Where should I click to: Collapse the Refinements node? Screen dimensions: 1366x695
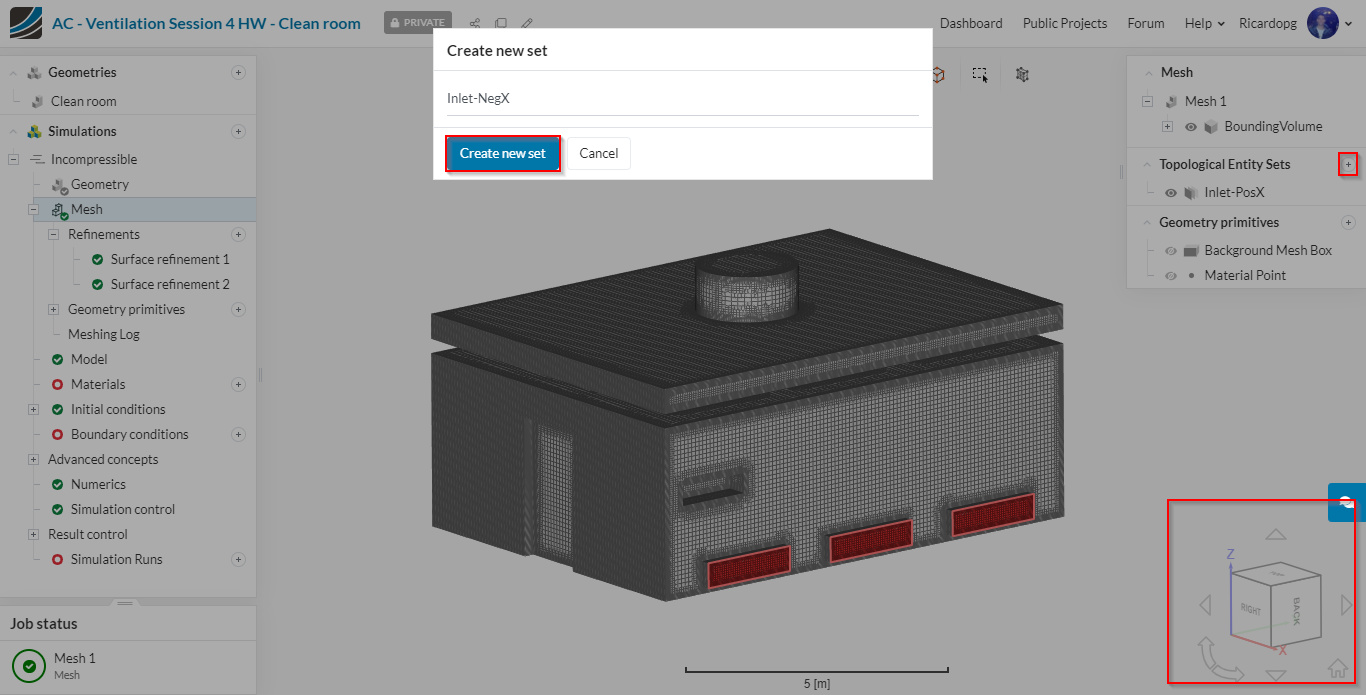53,234
